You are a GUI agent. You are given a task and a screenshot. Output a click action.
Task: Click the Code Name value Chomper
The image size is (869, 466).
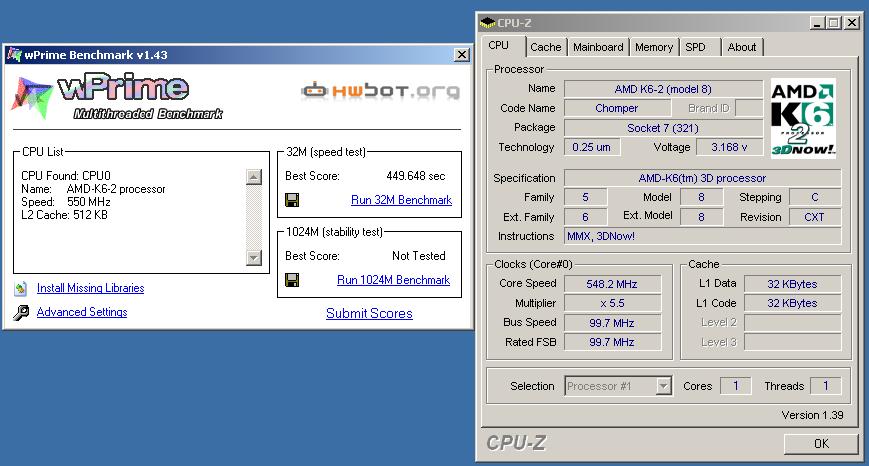616,108
